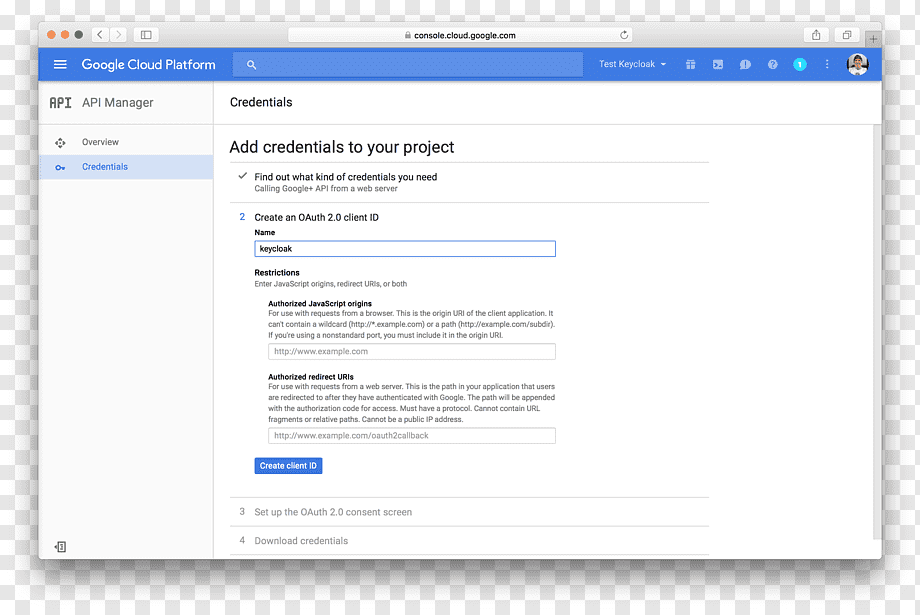920x615 pixels.
Task: Click the Authorized redirect URIs field
Action: (x=411, y=435)
